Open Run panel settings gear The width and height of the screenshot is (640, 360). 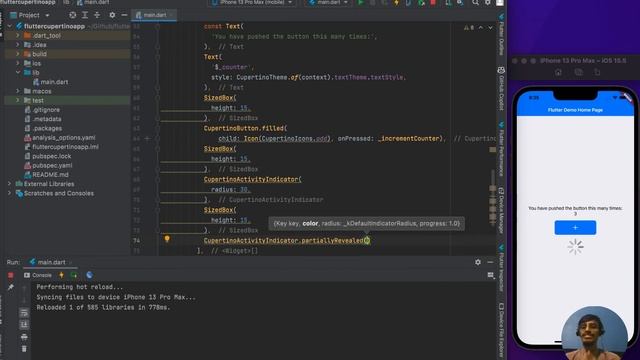click(478, 262)
